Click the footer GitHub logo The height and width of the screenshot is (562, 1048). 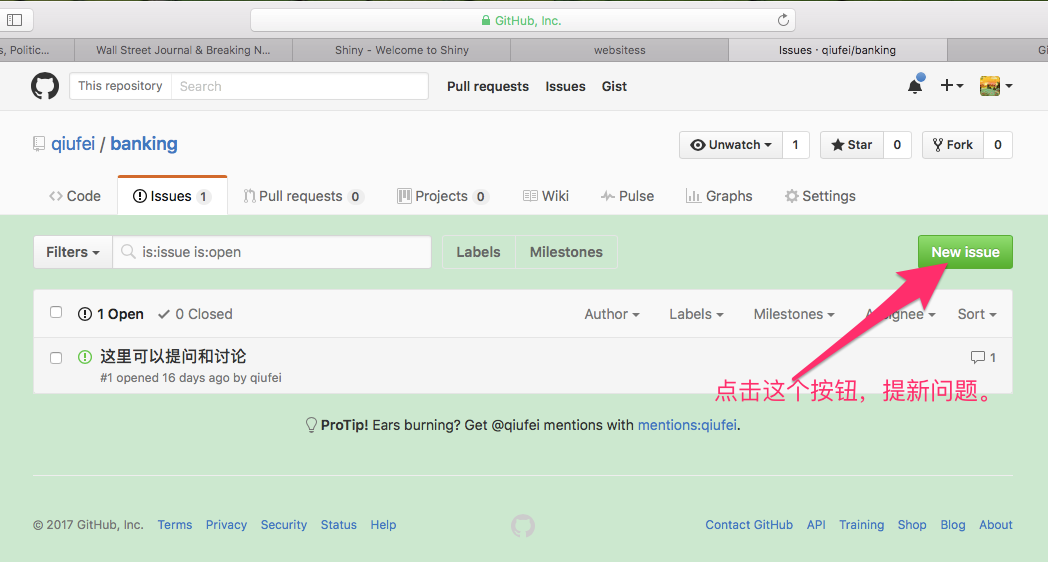coord(523,525)
